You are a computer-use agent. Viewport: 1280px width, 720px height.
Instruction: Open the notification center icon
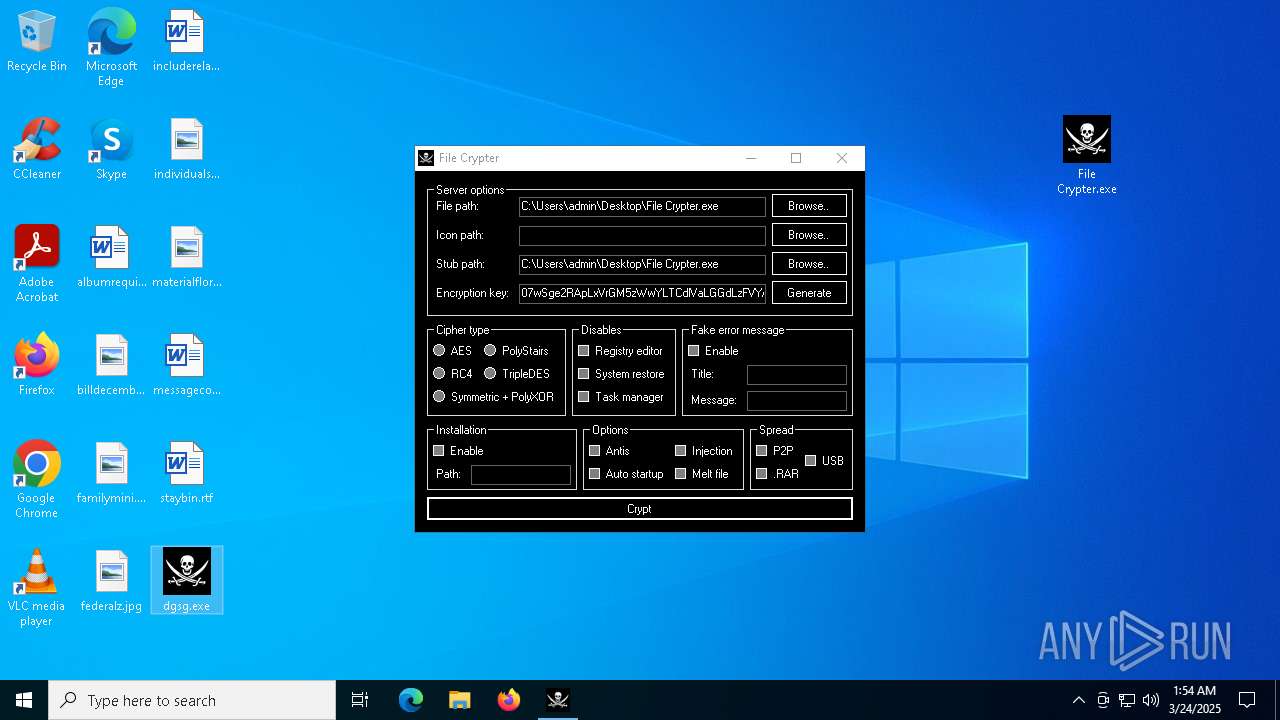click(1247, 700)
